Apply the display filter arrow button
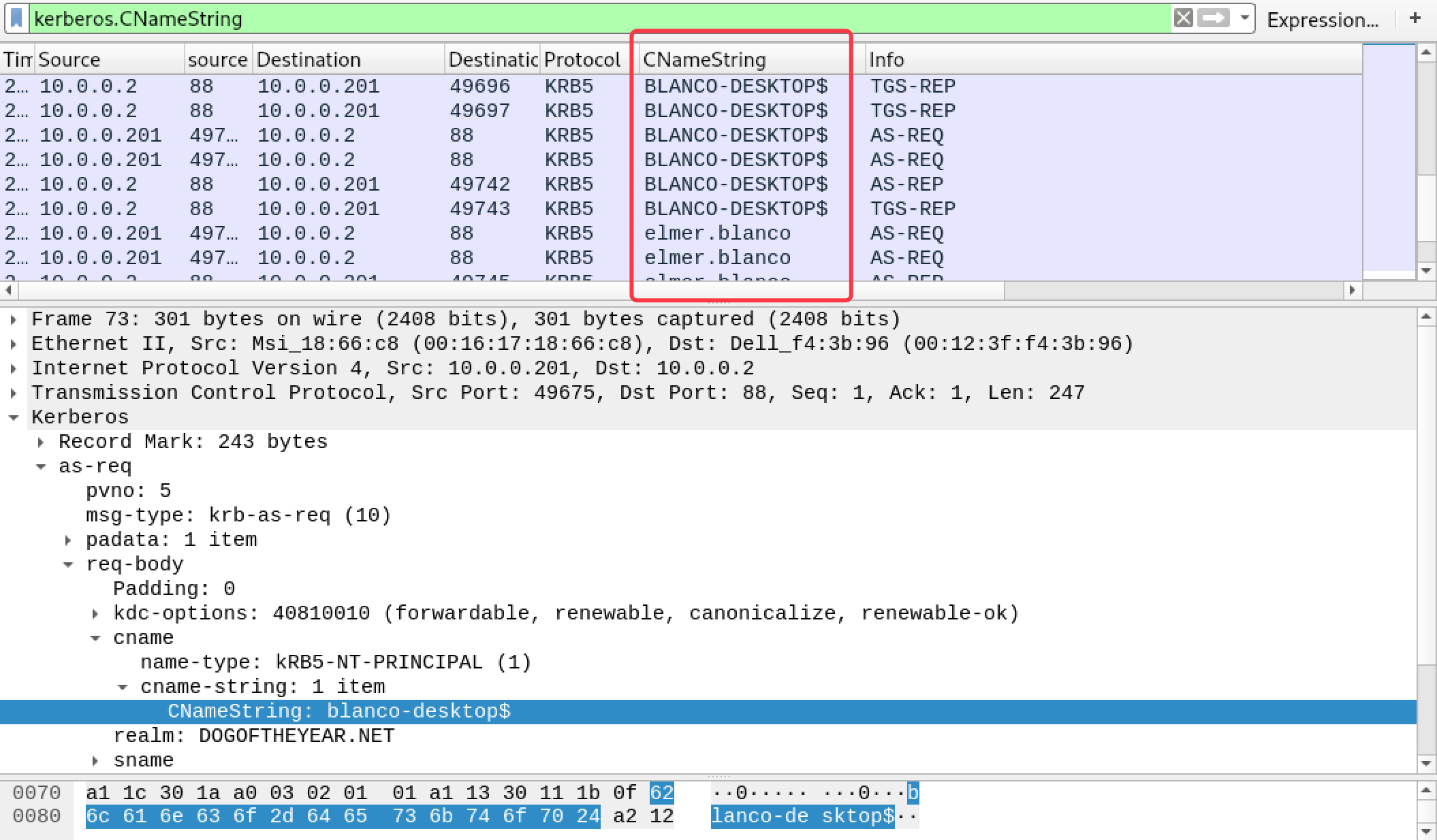 pyautogui.click(x=1214, y=18)
